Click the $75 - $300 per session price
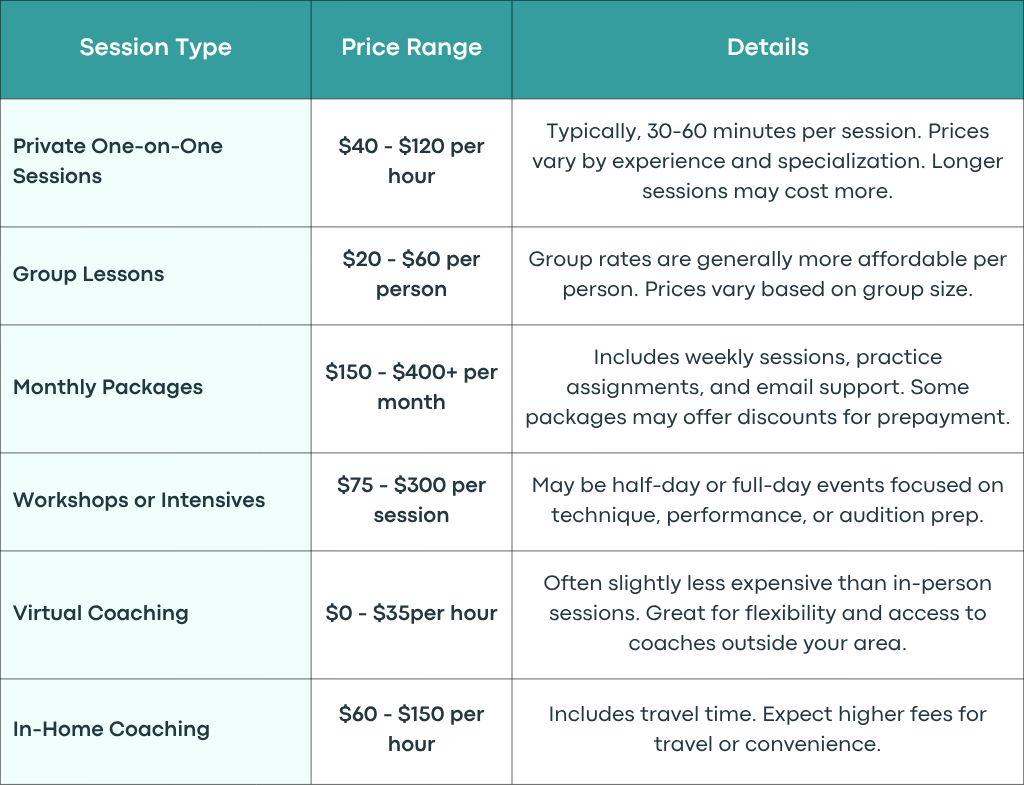 tap(411, 500)
